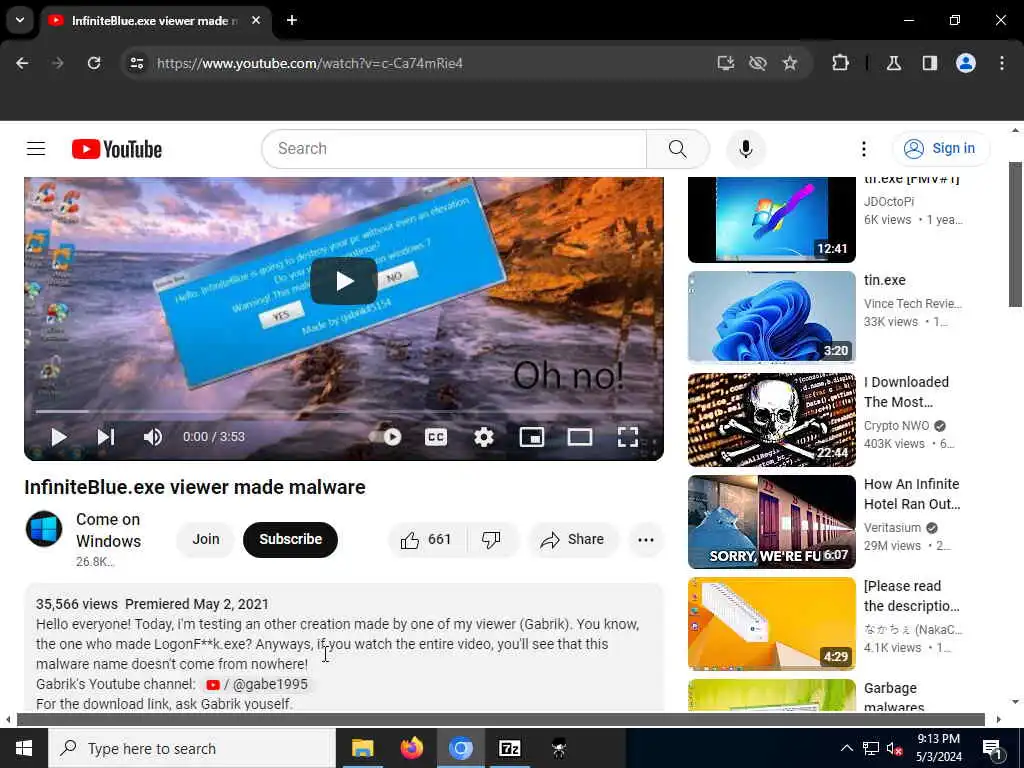Skip to the next video
1024x768 pixels.
click(x=106, y=437)
